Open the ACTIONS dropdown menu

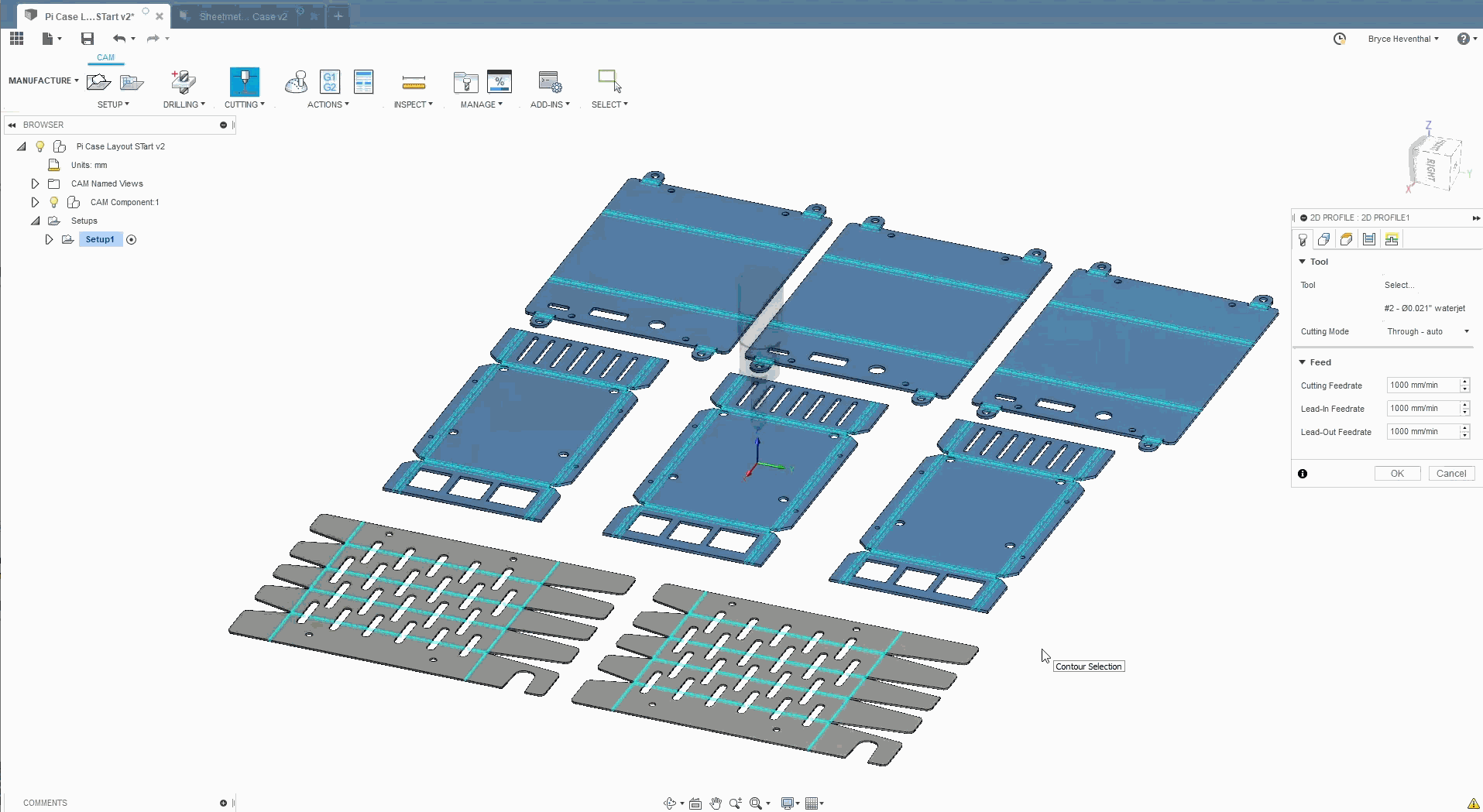(x=328, y=104)
